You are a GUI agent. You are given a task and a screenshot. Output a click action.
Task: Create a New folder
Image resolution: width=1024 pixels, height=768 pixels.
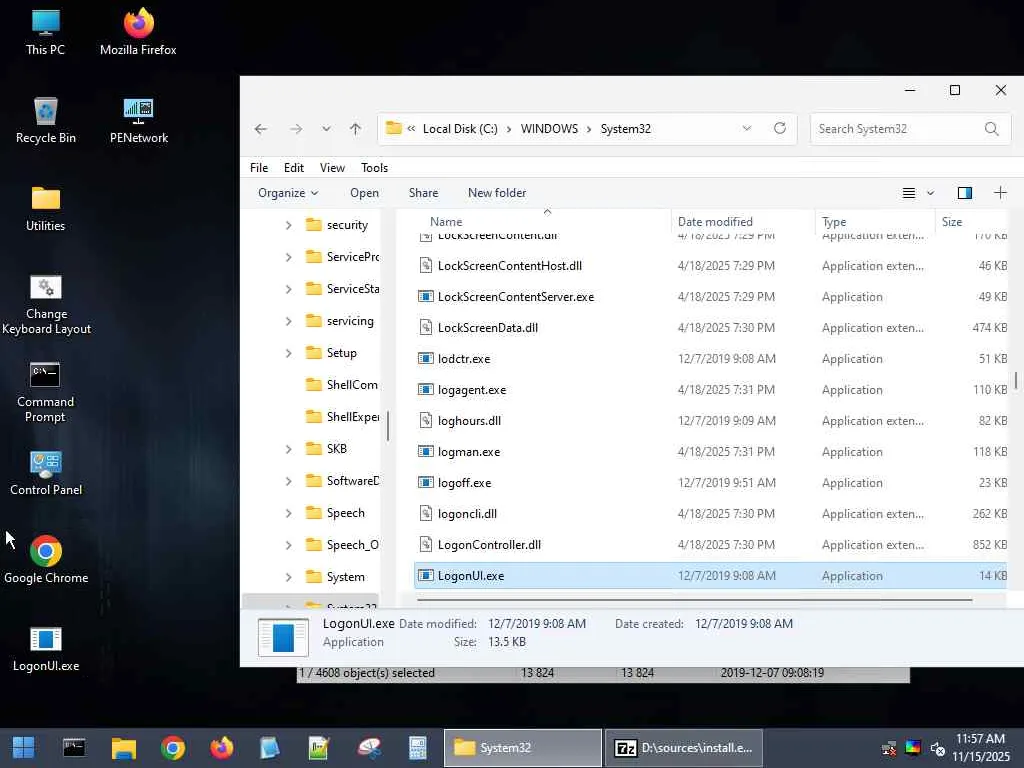497,193
